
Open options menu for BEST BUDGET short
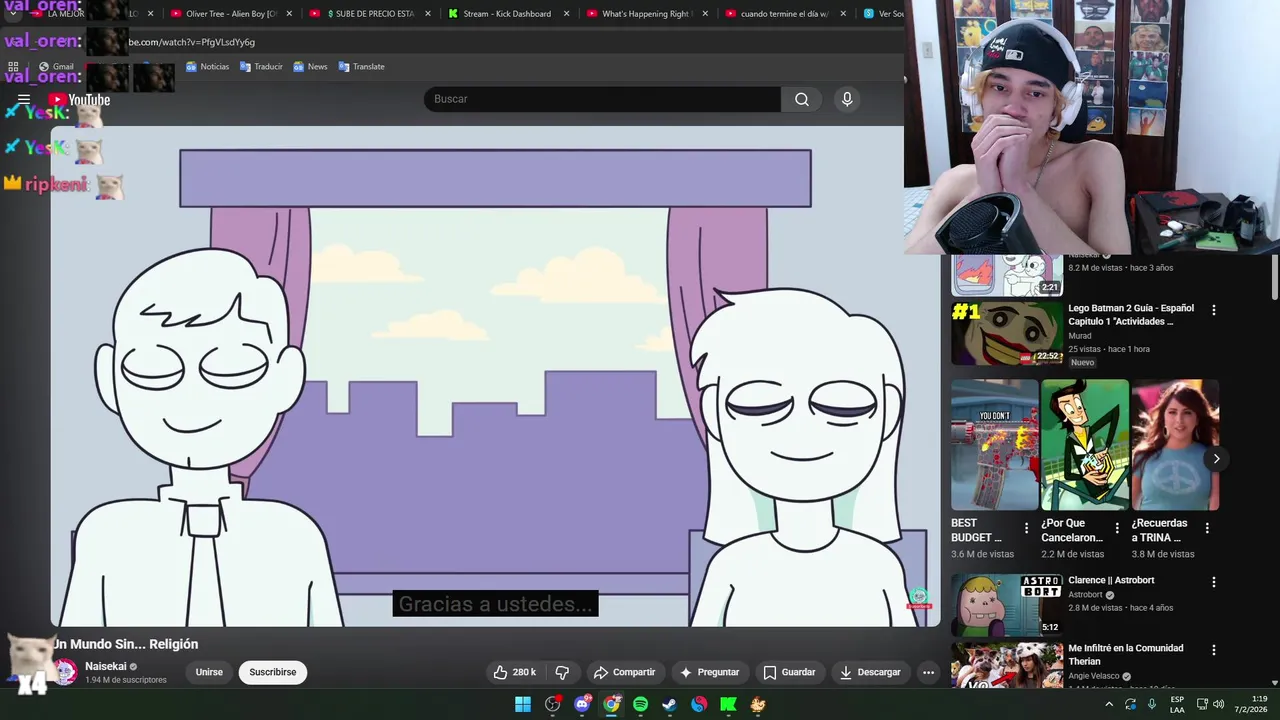point(1026,528)
